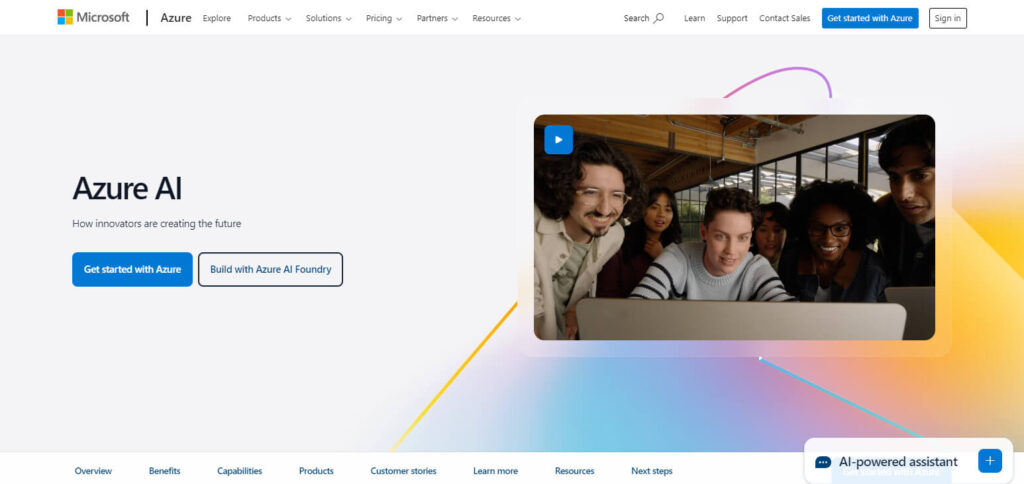1024x484 pixels.
Task: Jump to Capabilities section tab
Action: [x=240, y=471]
